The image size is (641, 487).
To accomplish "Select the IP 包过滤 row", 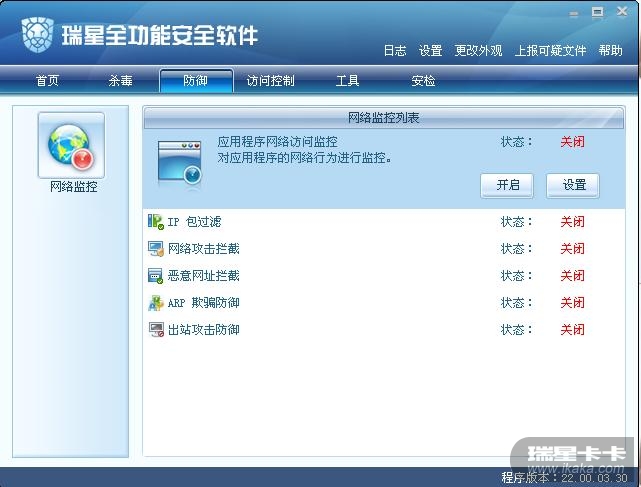I will [384, 222].
